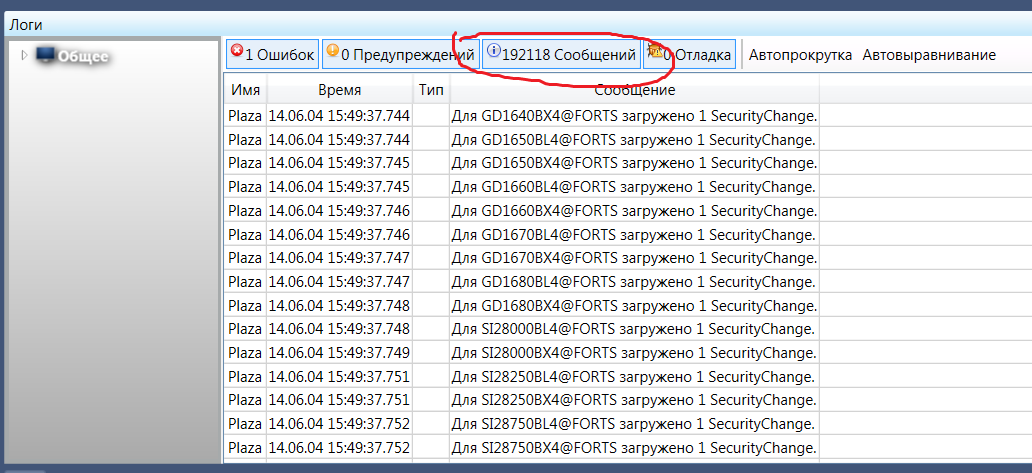Image resolution: width=1032 pixels, height=473 pixels.
Task: Sort by the Сообщение column header
Action: (x=634, y=90)
